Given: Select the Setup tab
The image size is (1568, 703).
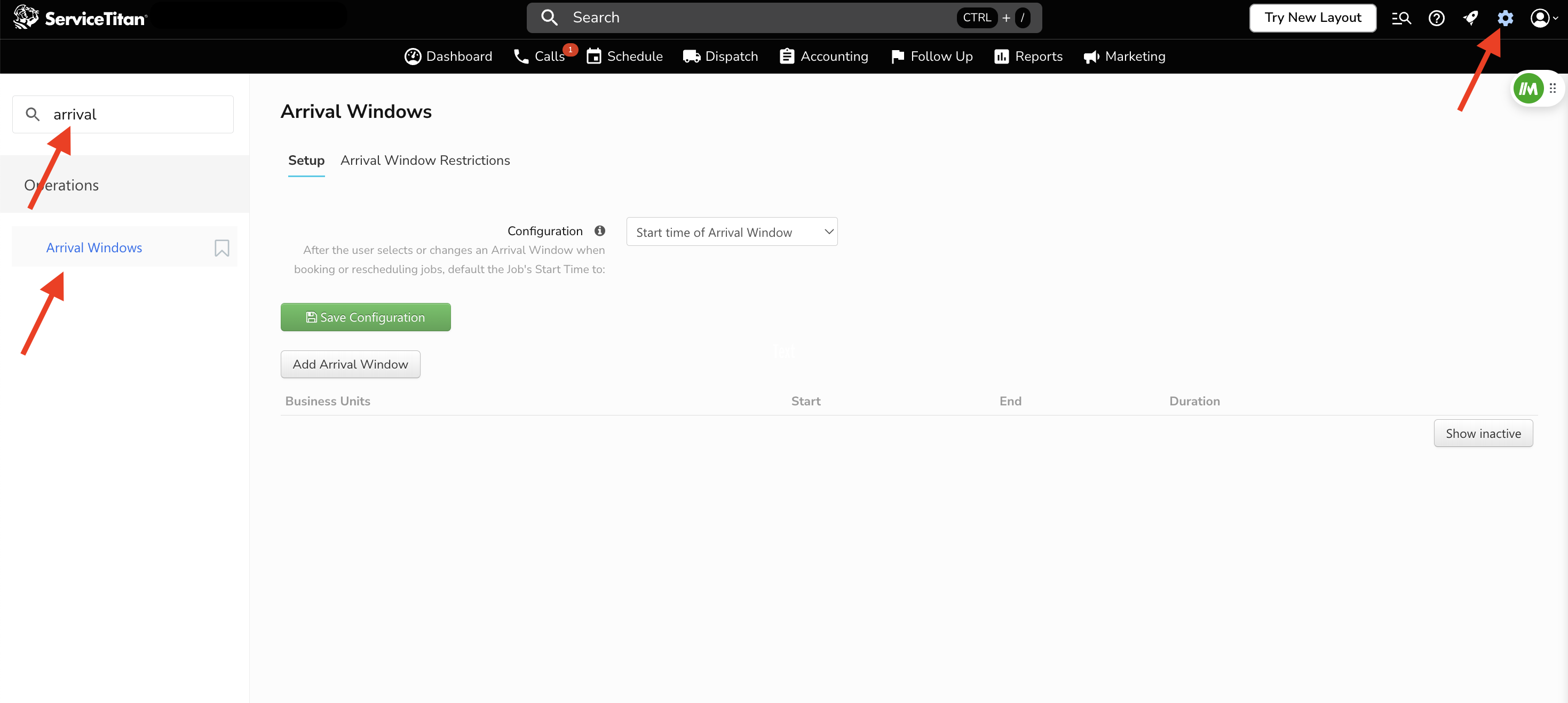Looking at the screenshot, I should point(306,161).
